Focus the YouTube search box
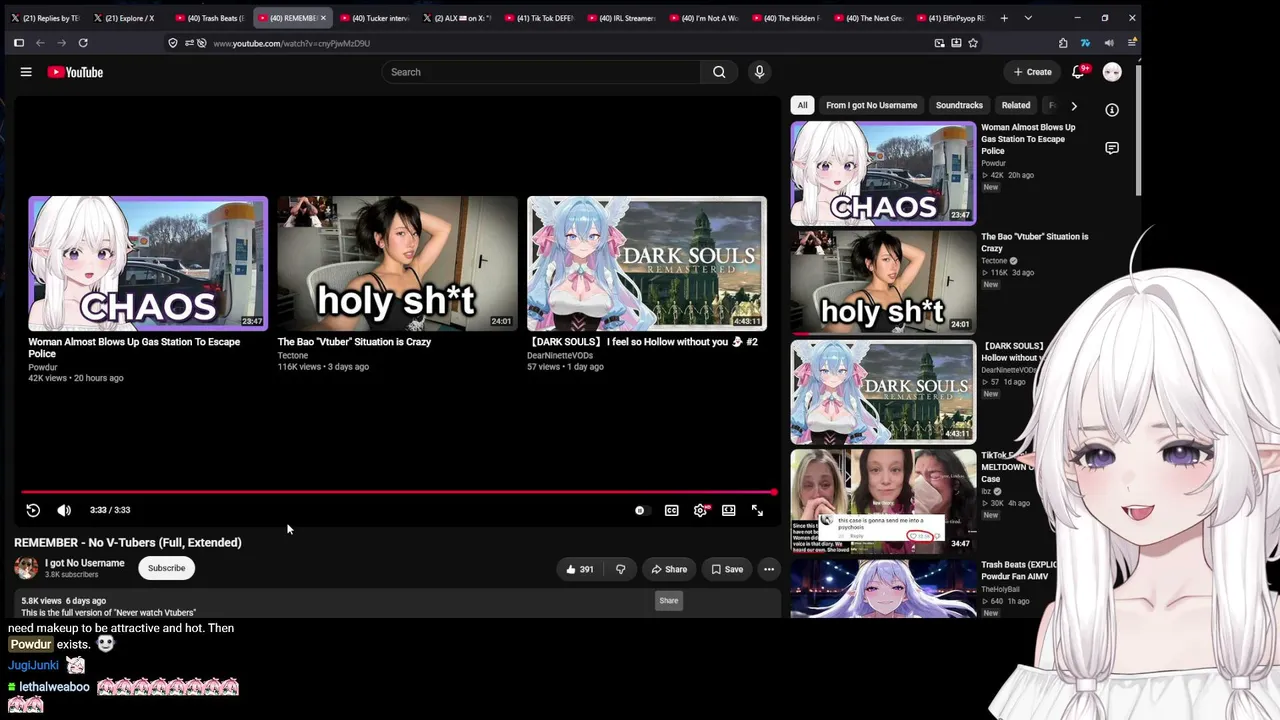Image resolution: width=1280 pixels, height=720 pixels. tap(541, 72)
